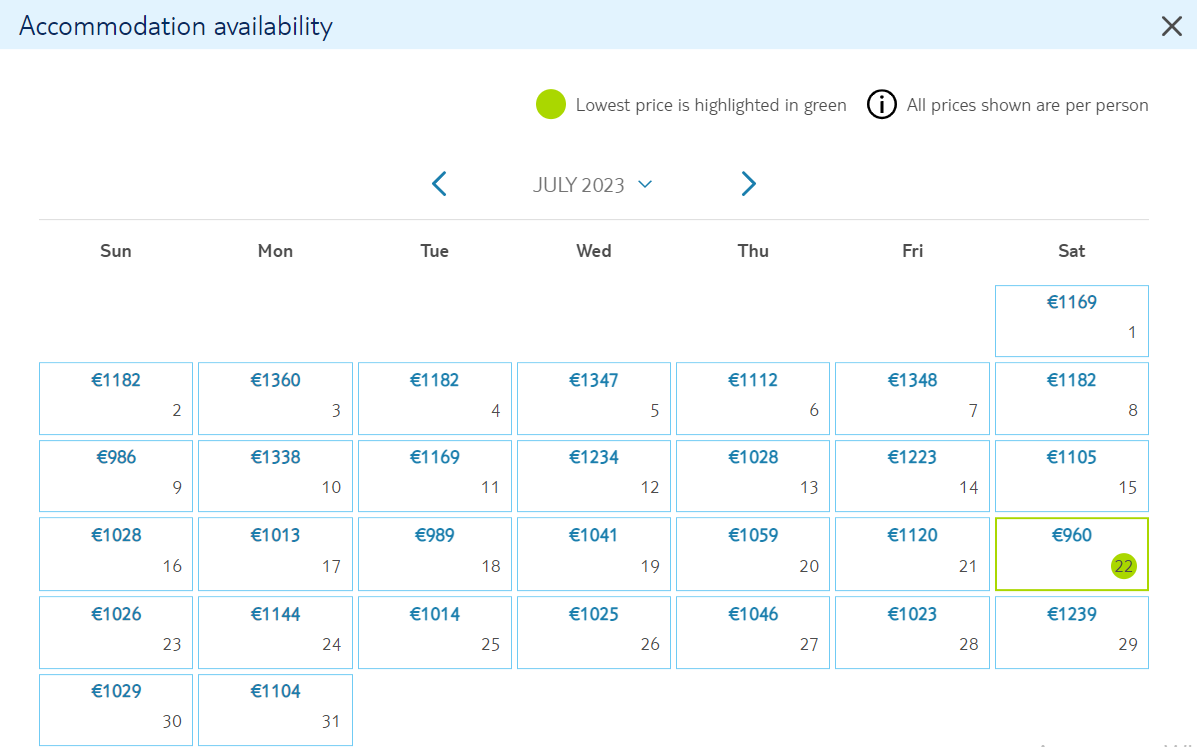This screenshot has width=1197, height=747.
Task: Select July 22 with €960 price
Action: (1071, 554)
